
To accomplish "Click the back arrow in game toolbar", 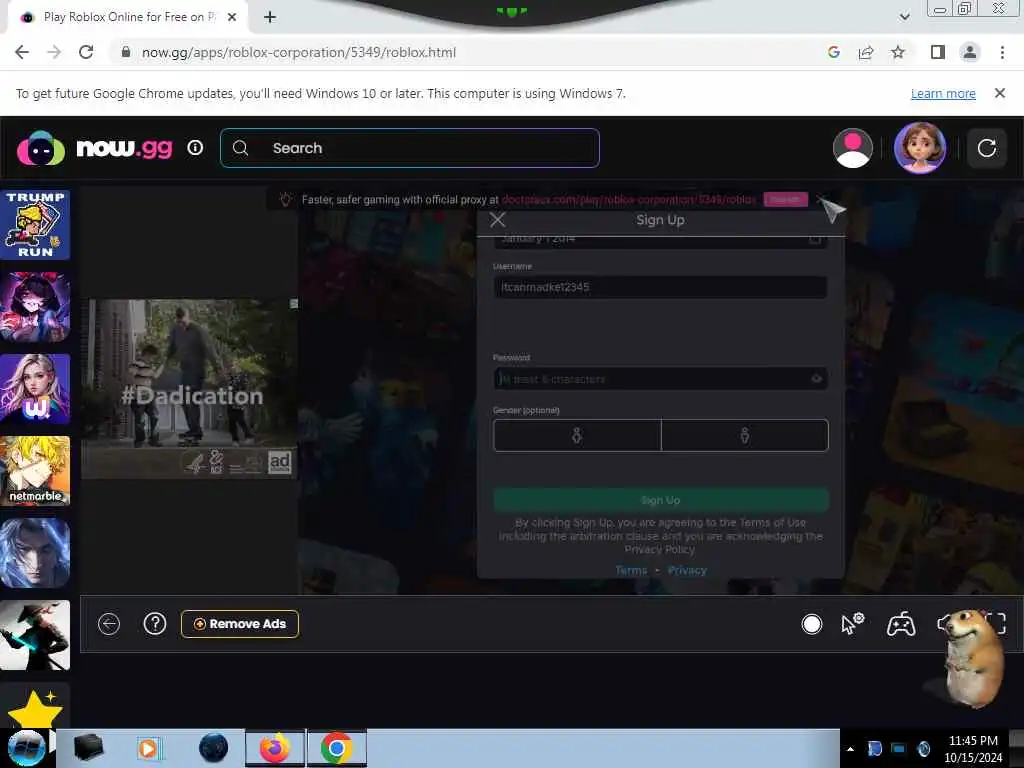I will click(x=109, y=624).
